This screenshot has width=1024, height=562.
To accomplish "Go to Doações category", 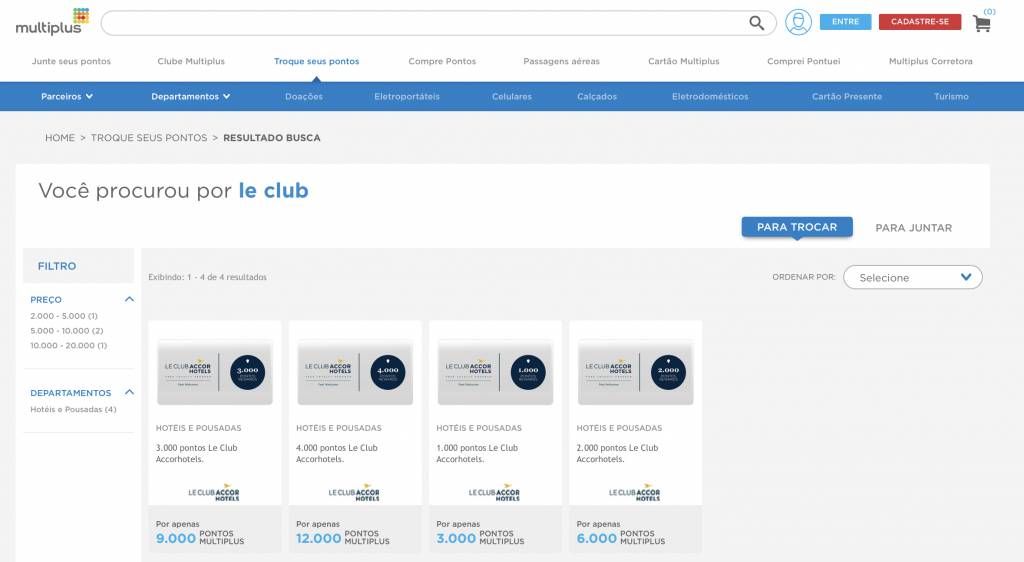I will (x=304, y=97).
